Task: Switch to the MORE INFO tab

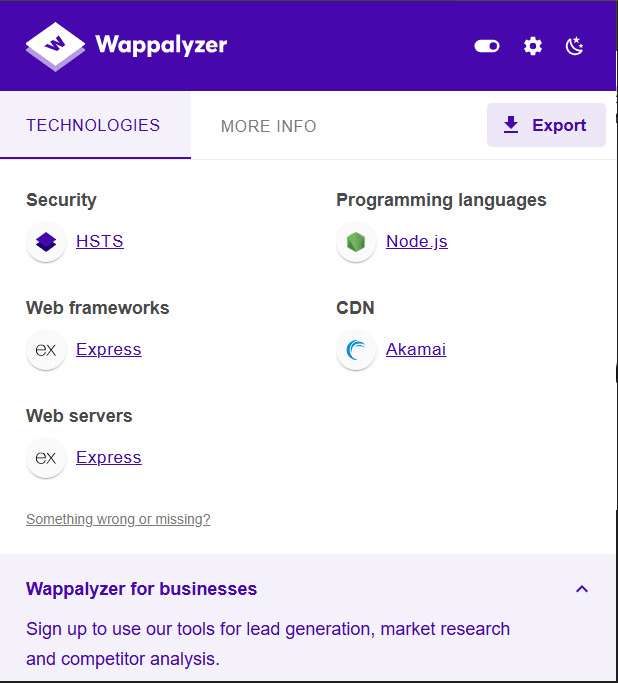Action: (x=268, y=126)
